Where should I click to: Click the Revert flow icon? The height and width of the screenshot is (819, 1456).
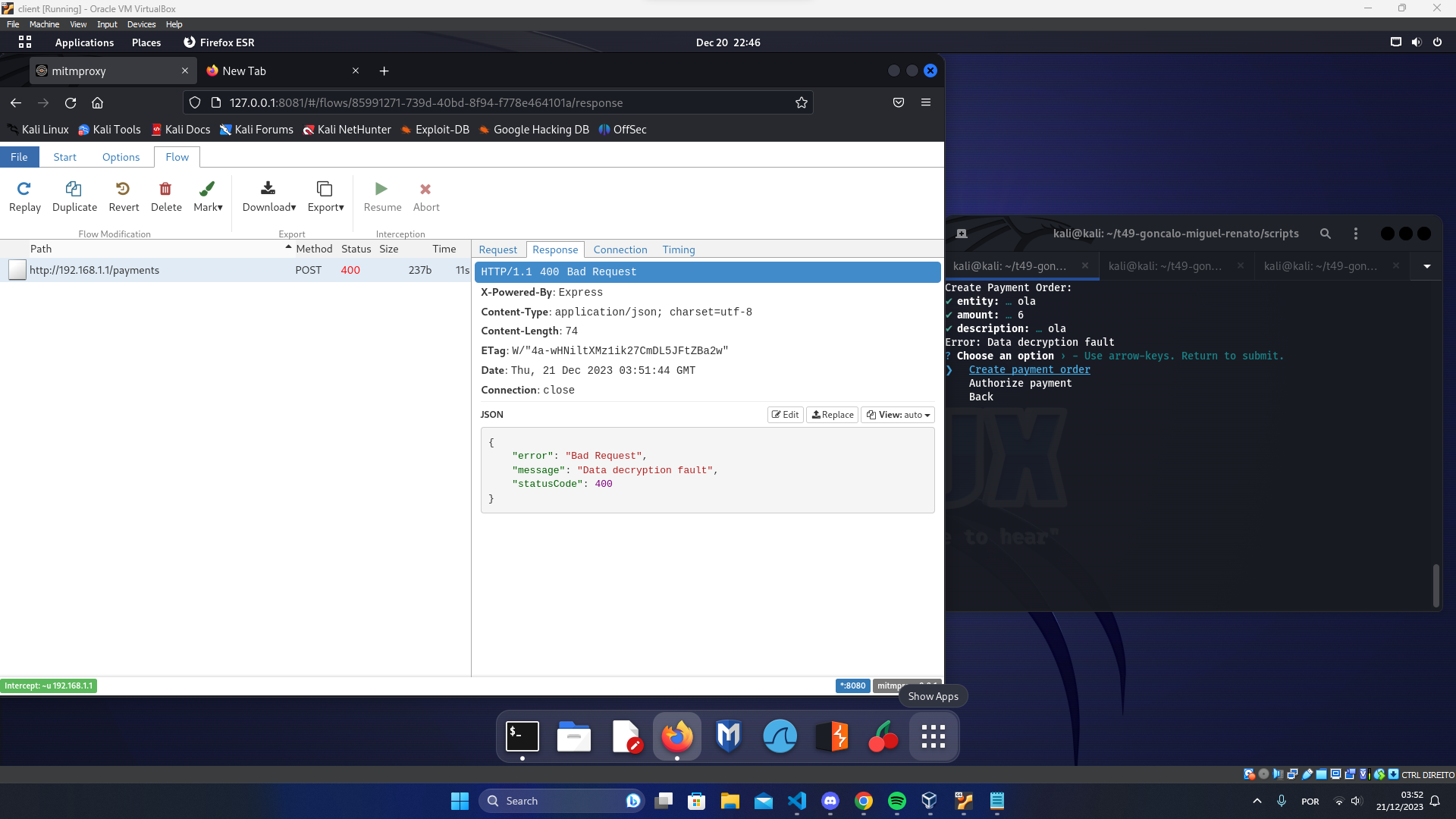tap(124, 189)
